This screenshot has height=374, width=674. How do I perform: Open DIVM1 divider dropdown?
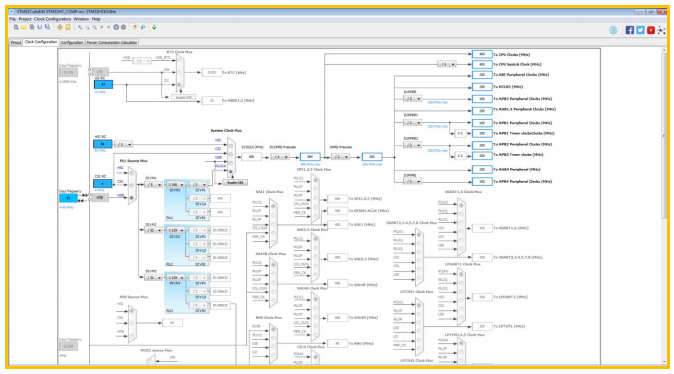153,185
